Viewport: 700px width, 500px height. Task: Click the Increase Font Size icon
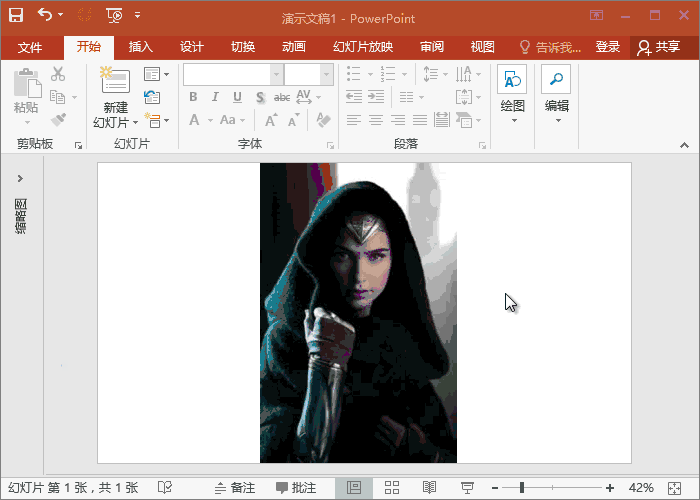pos(271,120)
